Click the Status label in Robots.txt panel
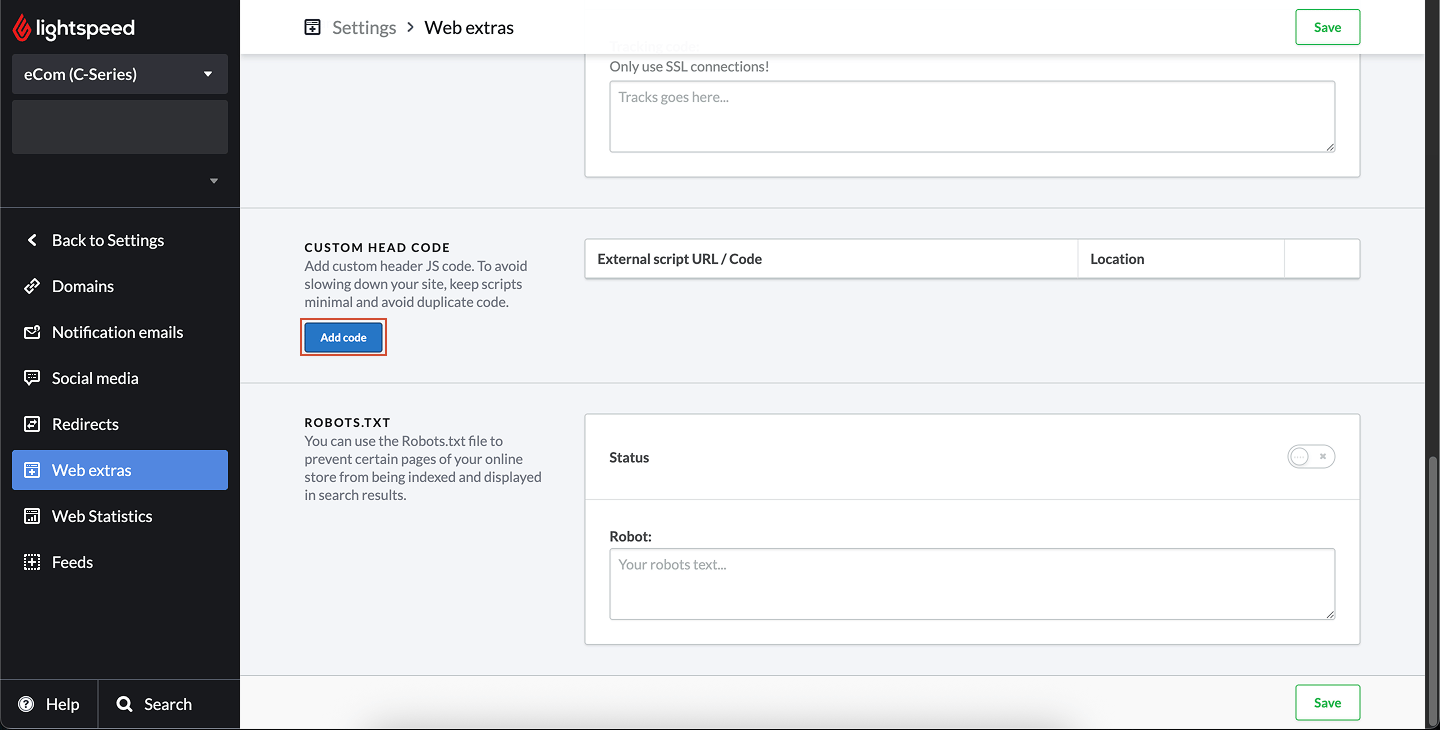 pos(629,457)
